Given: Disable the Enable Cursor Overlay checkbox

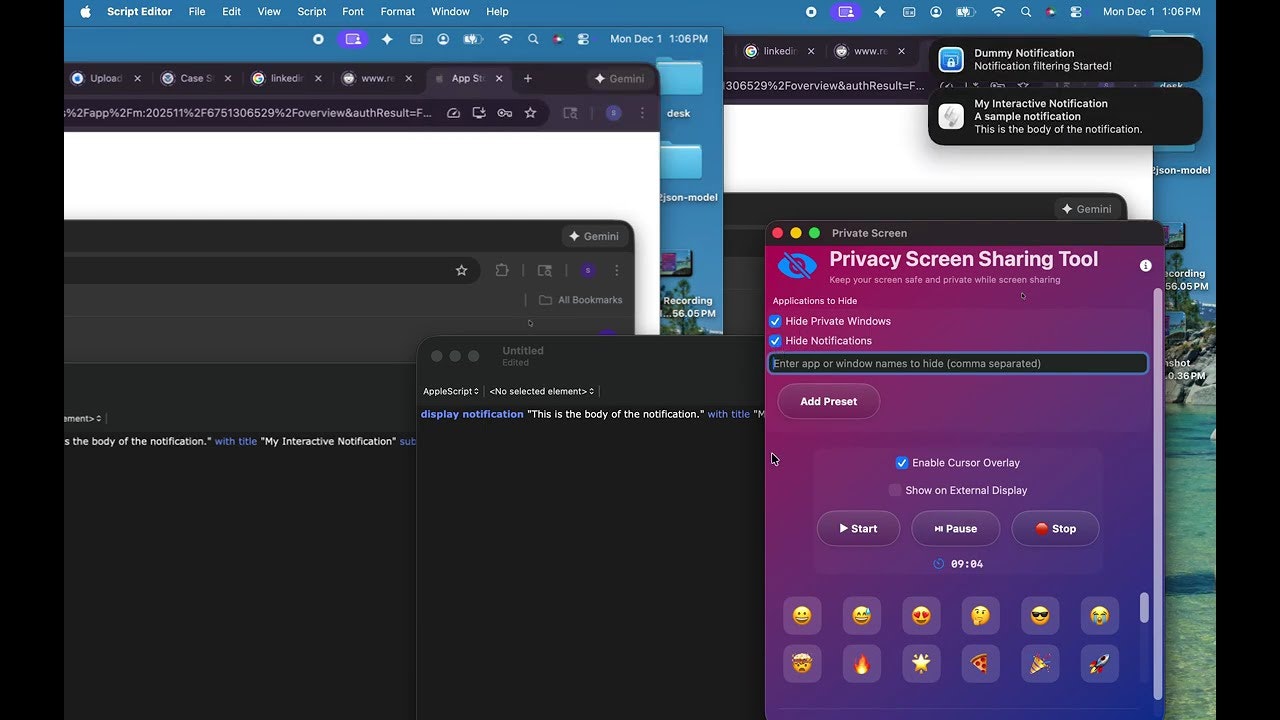Looking at the screenshot, I should point(902,462).
